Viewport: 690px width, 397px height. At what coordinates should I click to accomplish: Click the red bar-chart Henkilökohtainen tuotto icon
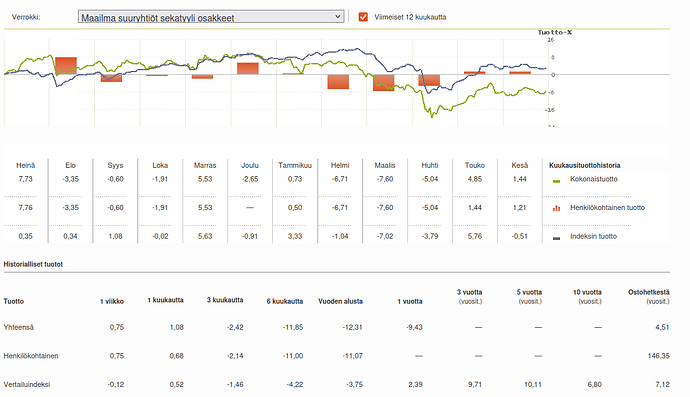point(556,208)
